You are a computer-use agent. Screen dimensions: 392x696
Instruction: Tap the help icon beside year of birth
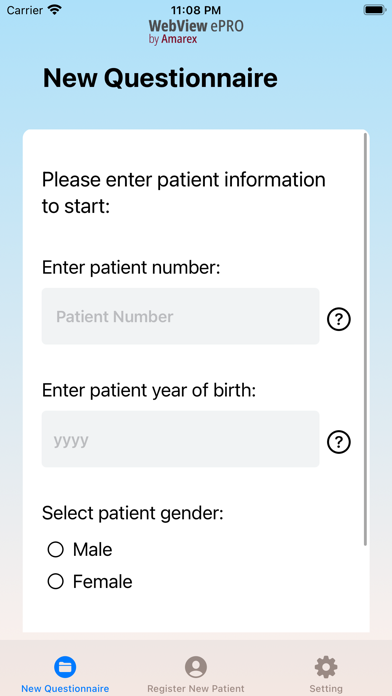(339, 442)
